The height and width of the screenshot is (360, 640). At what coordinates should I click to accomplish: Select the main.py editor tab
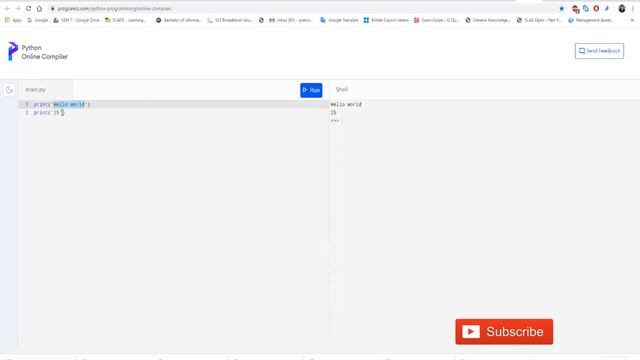[45, 89]
